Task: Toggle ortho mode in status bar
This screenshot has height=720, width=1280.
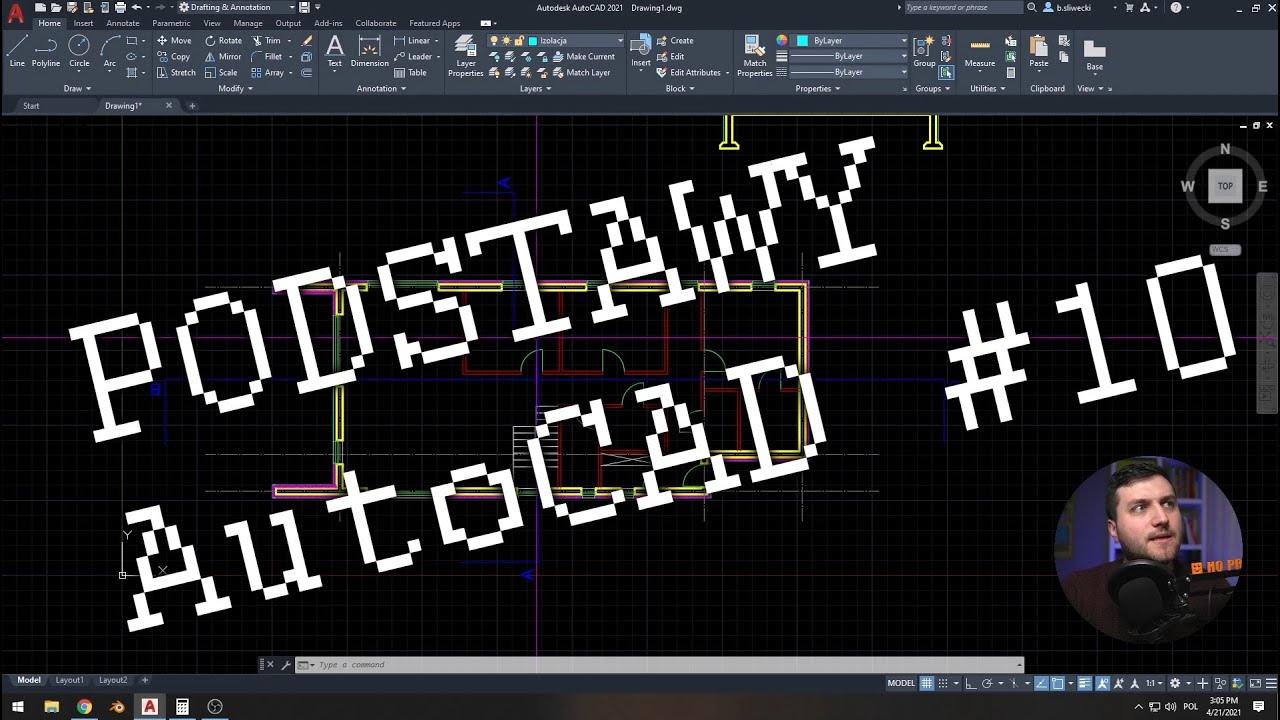Action: click(971, 683)
